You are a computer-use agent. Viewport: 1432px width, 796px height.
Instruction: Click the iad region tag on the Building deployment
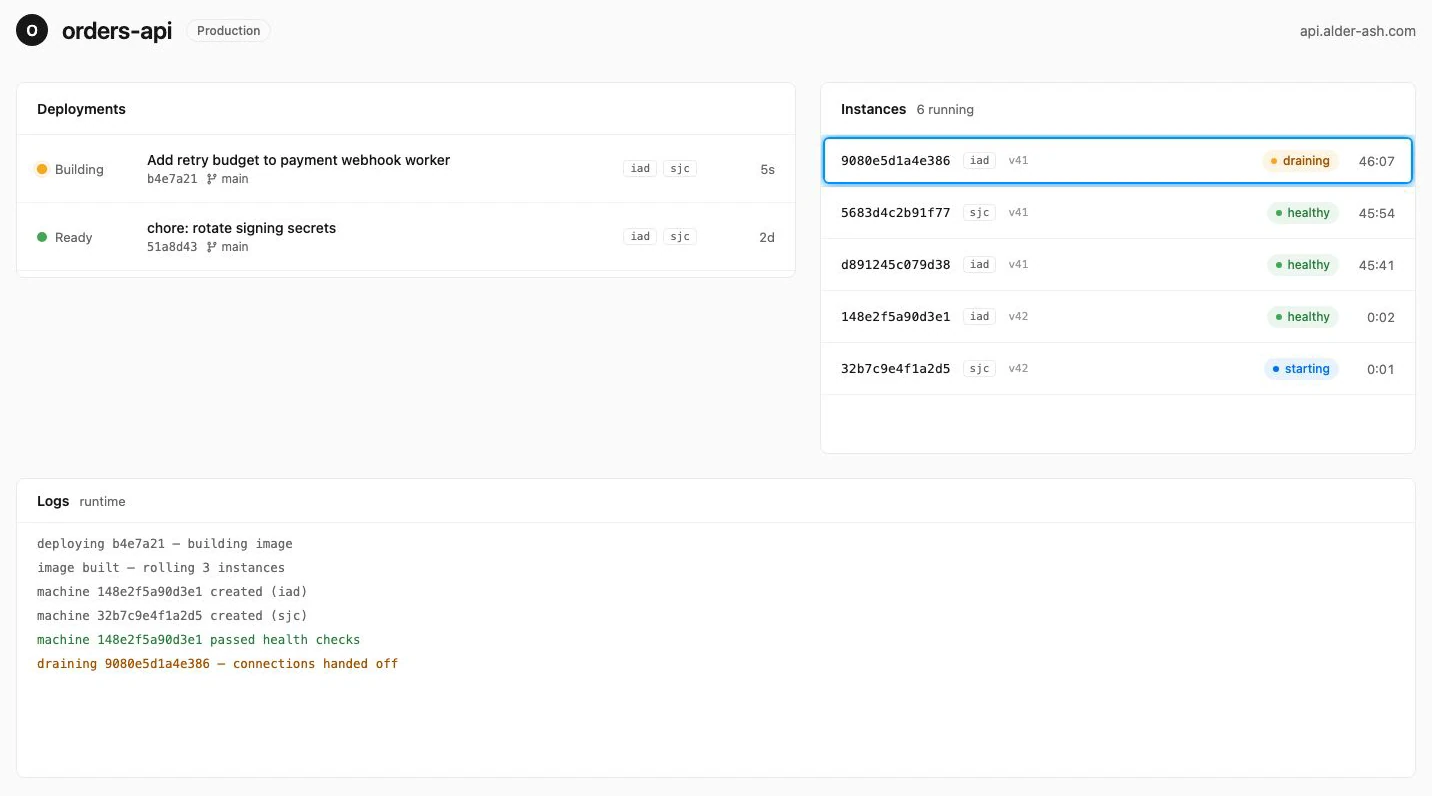click(640, 169)
